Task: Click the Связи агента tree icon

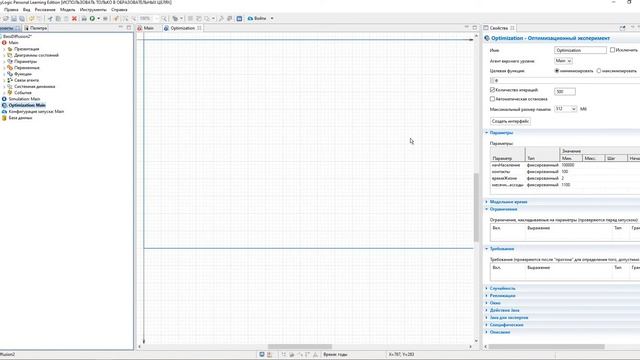Action: coord(10,80)
